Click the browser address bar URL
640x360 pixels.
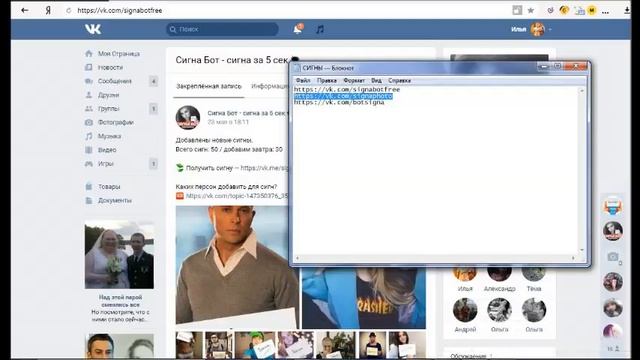click(120, 11)
